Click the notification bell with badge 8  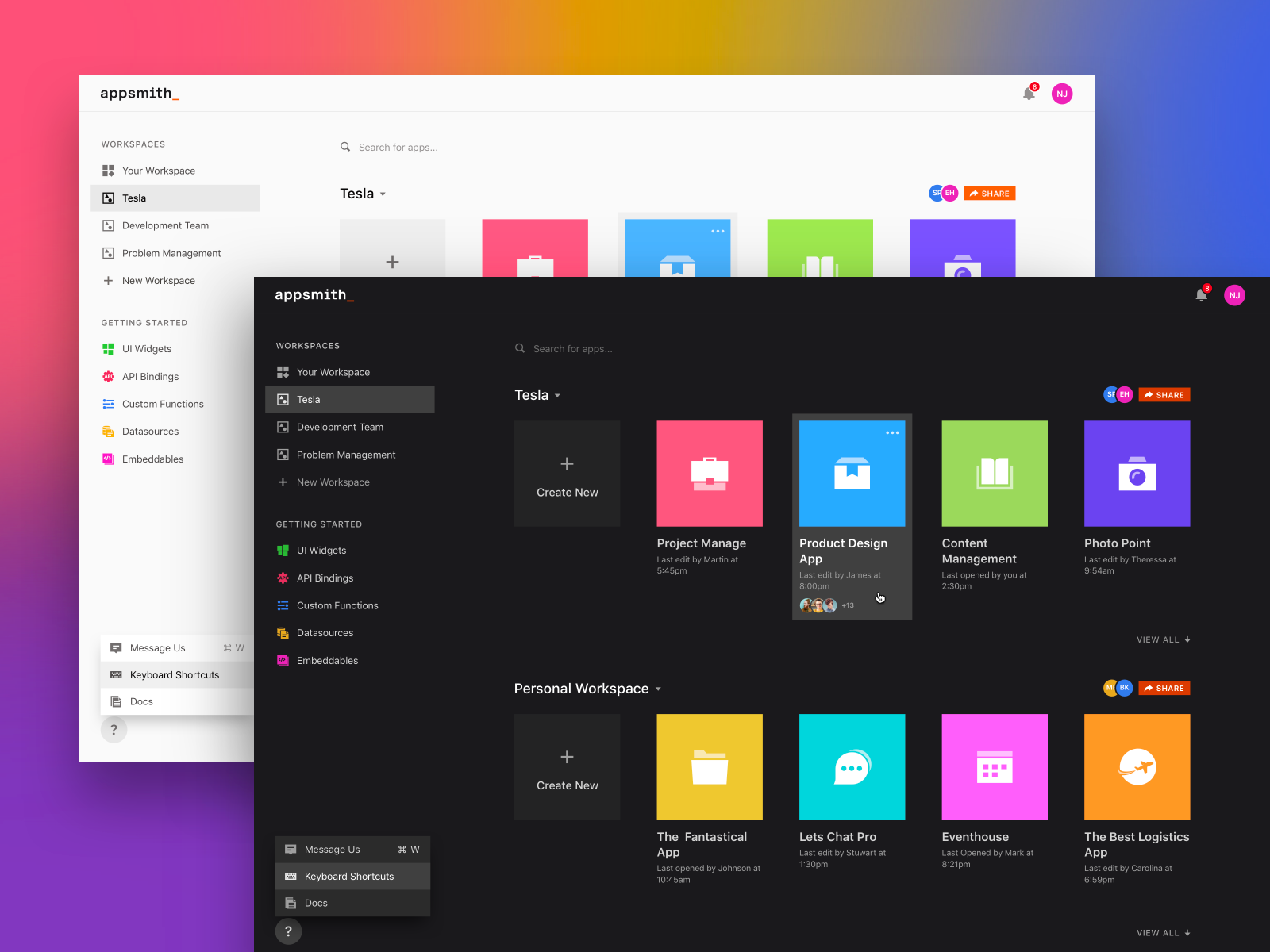(x=1202, y=294)
